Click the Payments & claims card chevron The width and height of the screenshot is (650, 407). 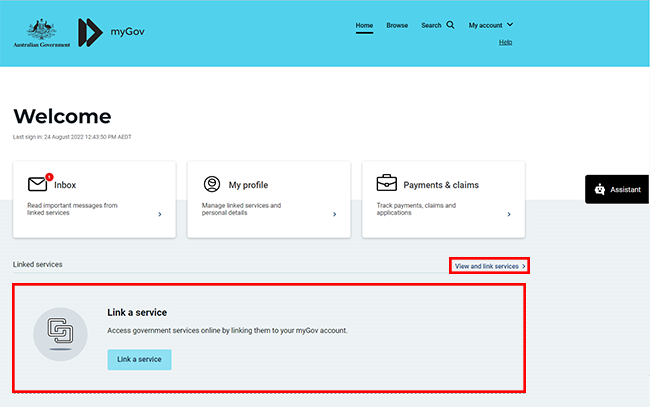pos(508,214)
